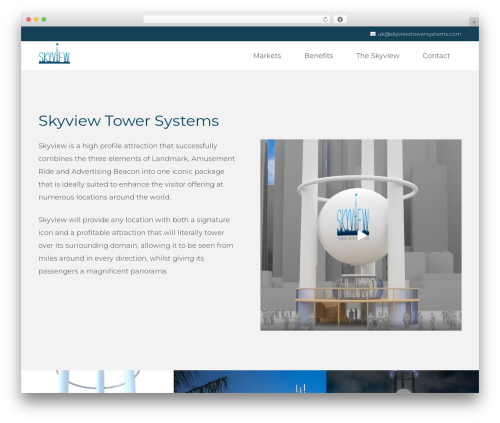This screenshot has width=500, height=423.
Task: Click the Skyview logo in header
Action: click(x=54, y=53)
